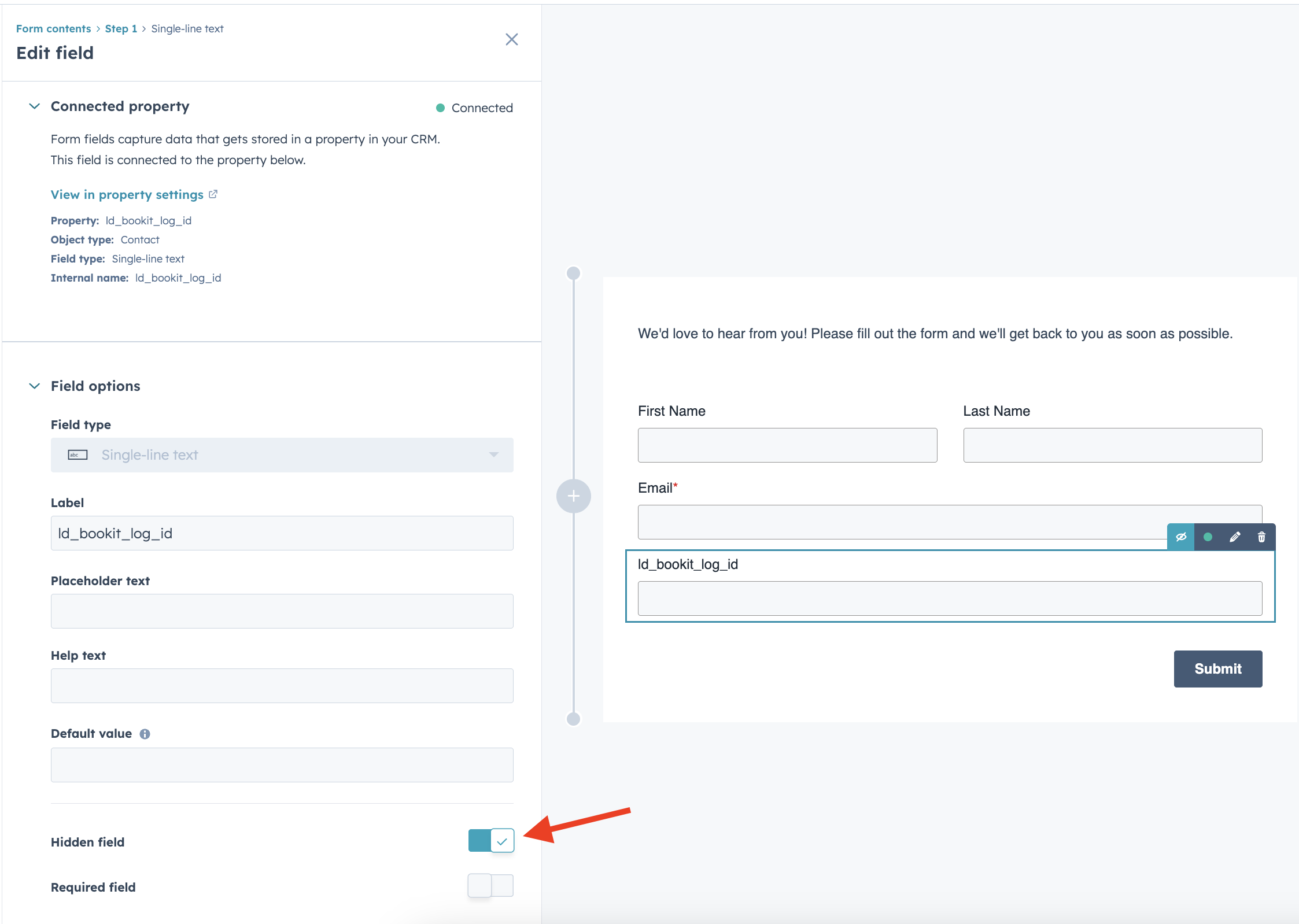Close the Edit field panel
This screenshot has height=924, width=1299.
click(x=511, y=39)
